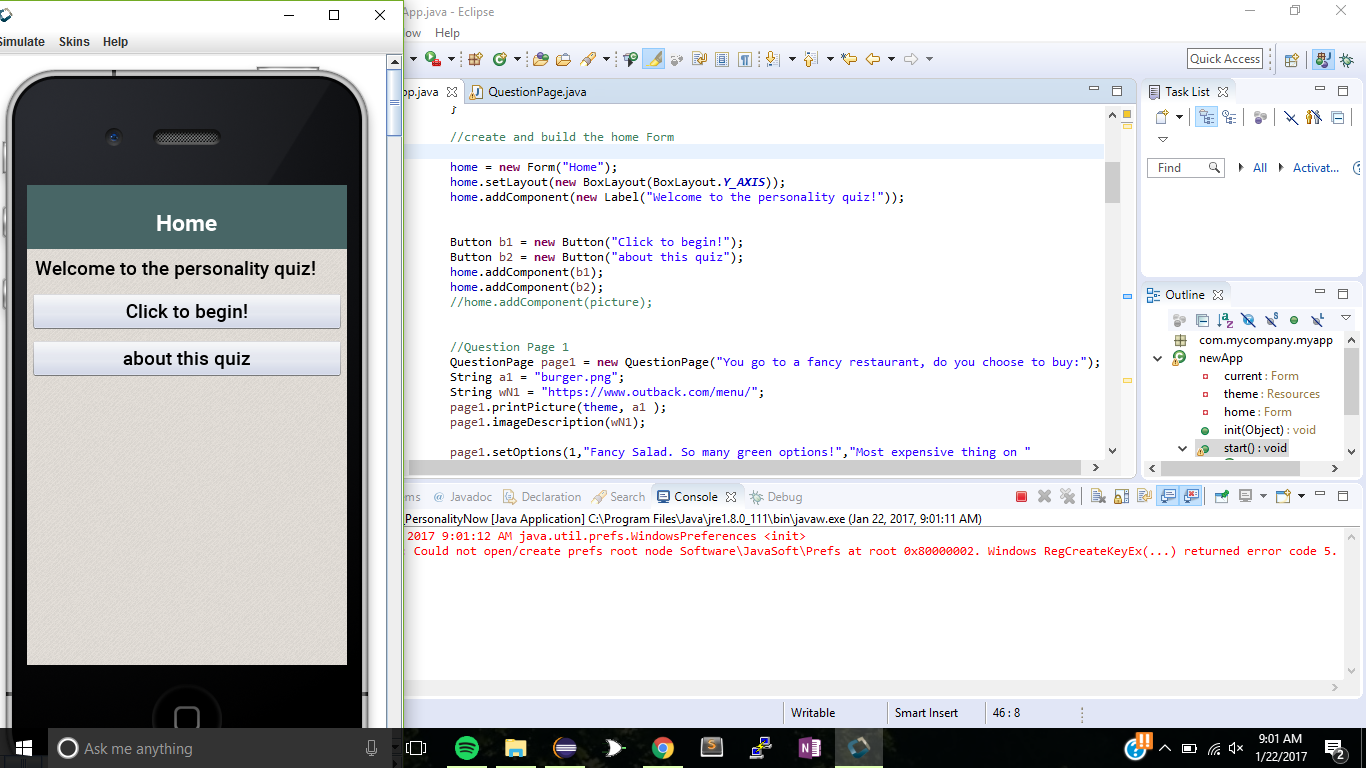Sort the Outline members alphabetically
The height and width of the screenshot is (768, 1366).
tap(1225, 320)
